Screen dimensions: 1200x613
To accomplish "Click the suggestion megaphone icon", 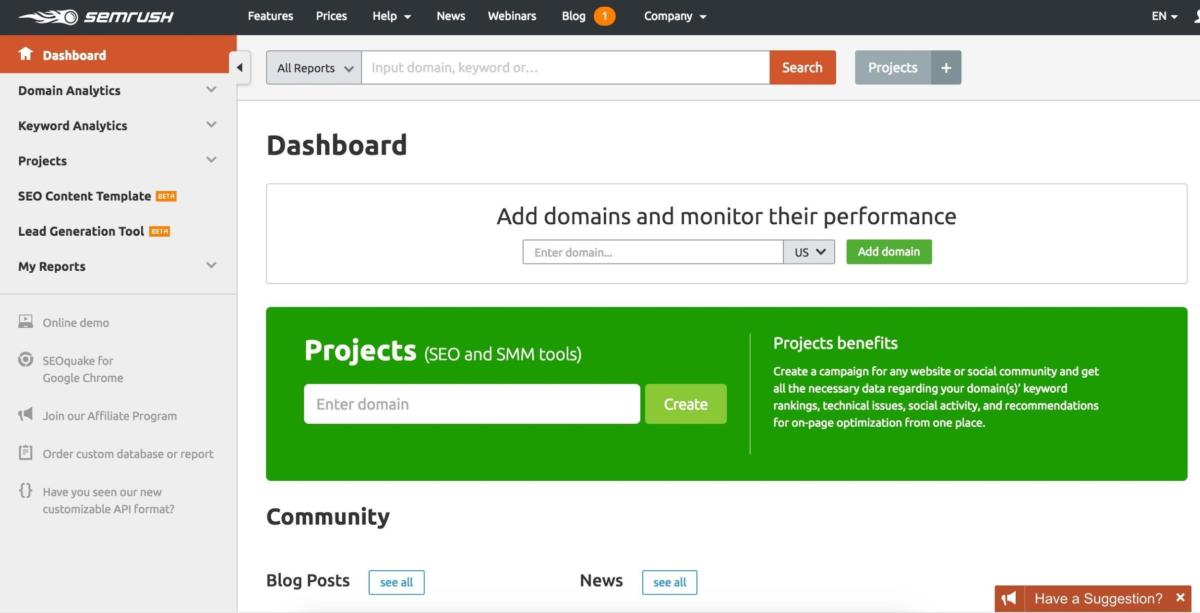I will coord(1009,598).
